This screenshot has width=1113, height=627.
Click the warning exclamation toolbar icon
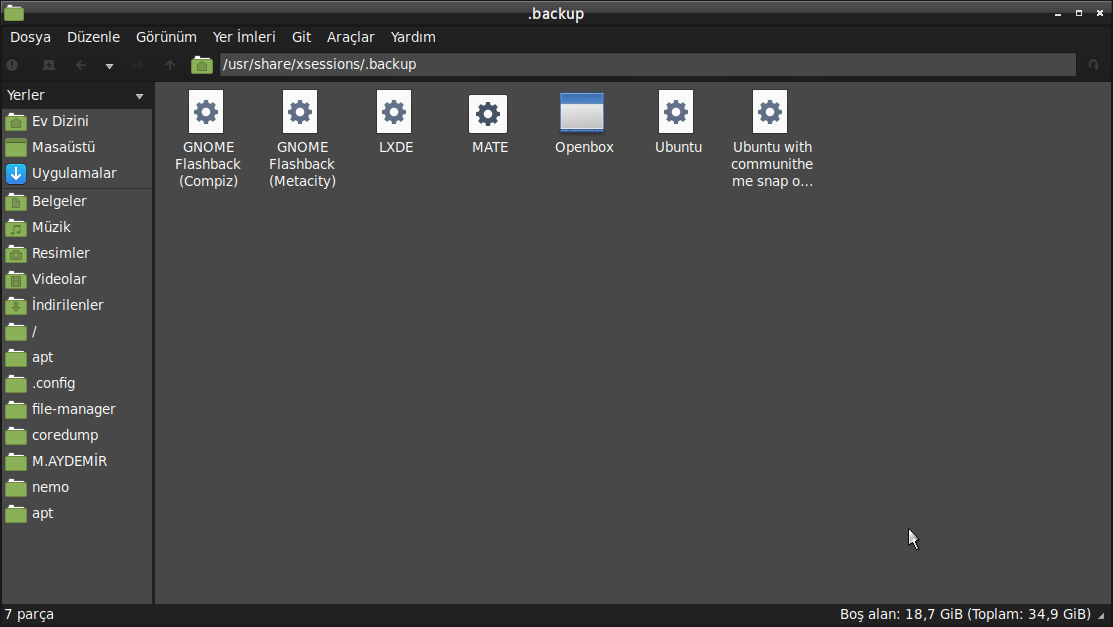(12, 65)
